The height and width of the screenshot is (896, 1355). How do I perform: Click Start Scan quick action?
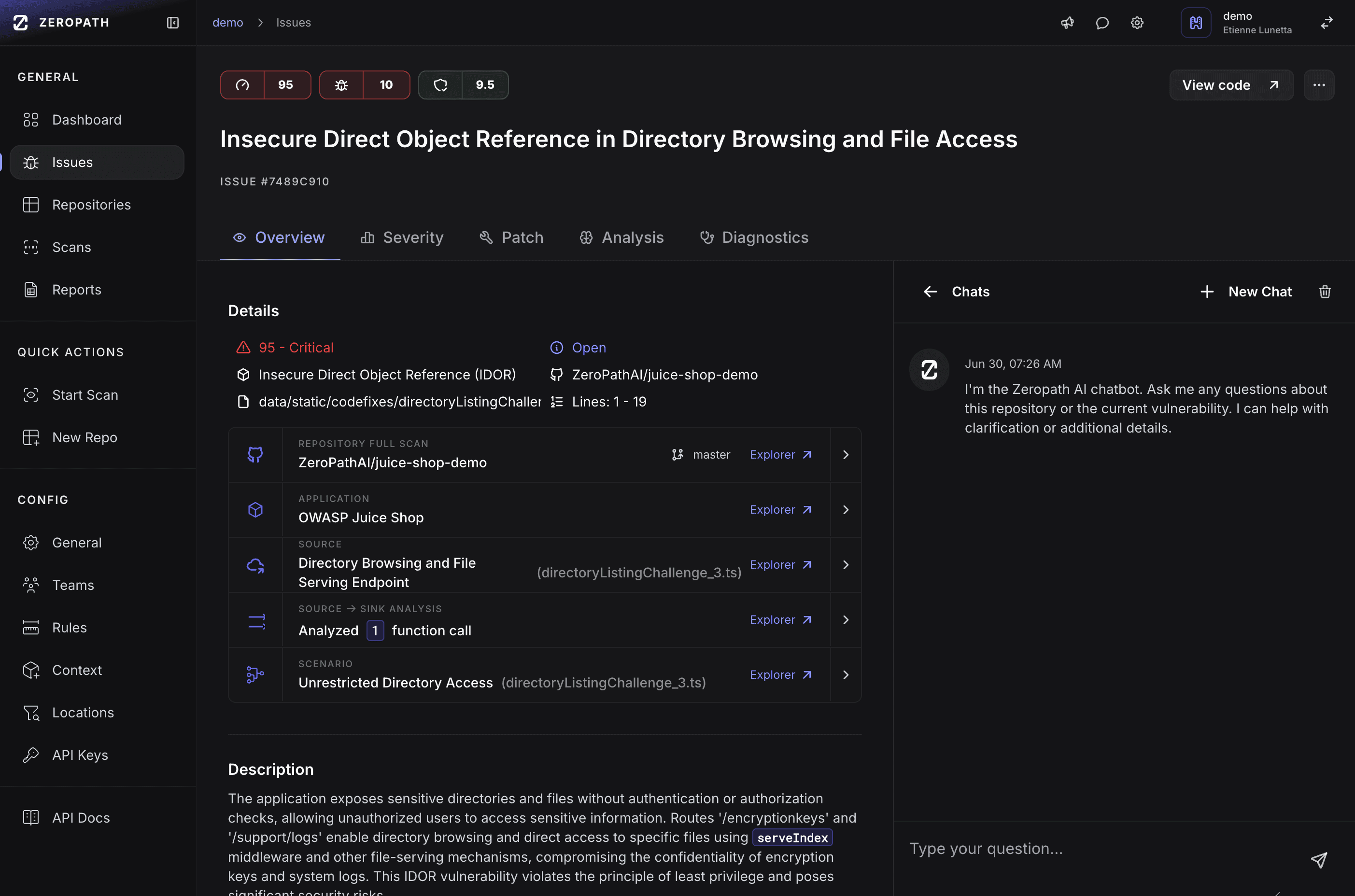[85, 395]
